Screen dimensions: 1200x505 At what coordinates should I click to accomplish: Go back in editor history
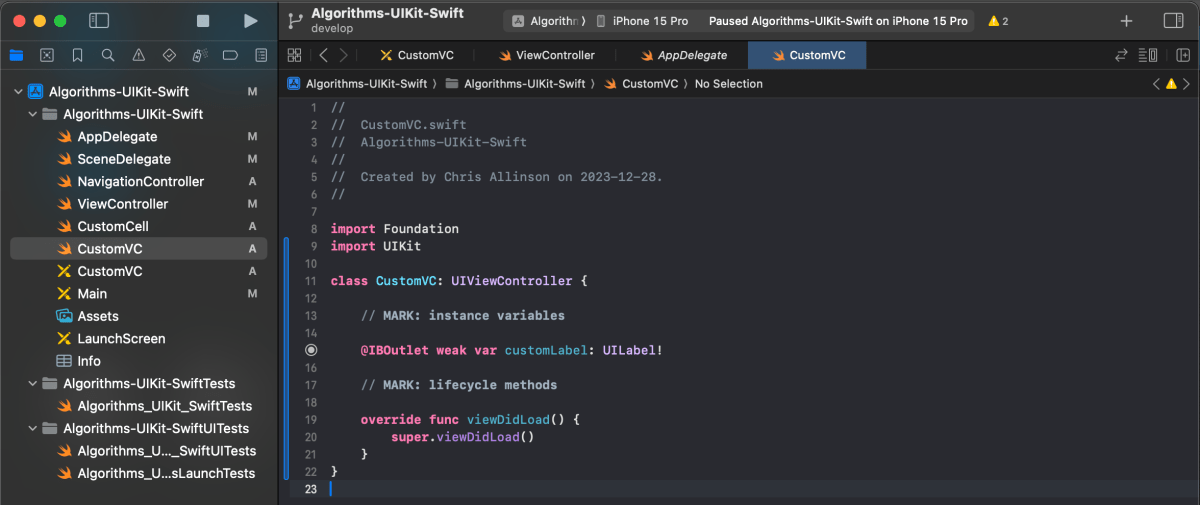coord(323,55)
